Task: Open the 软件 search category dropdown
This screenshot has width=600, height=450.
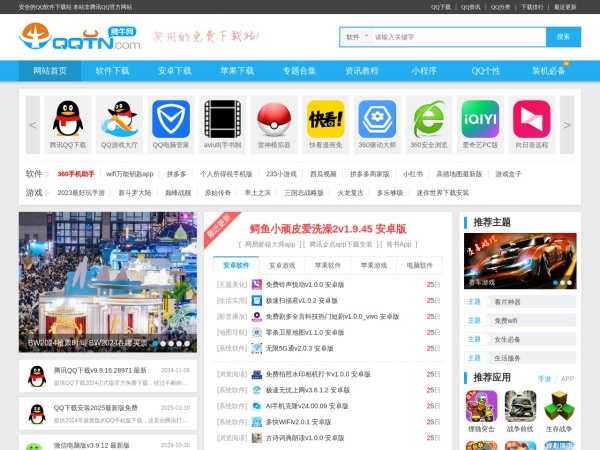Action: coord(357,37)
